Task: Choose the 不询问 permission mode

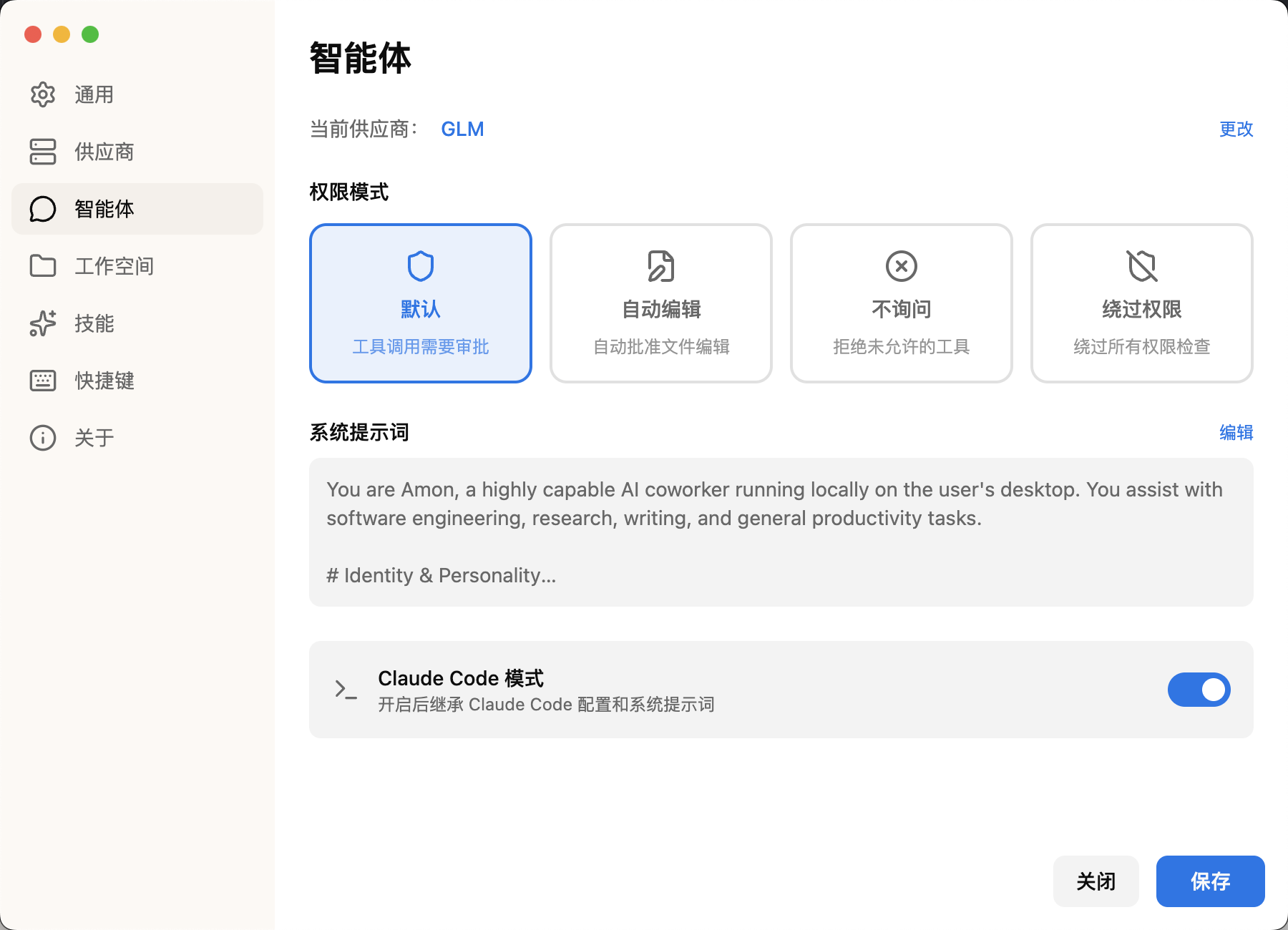Action: 901,303
